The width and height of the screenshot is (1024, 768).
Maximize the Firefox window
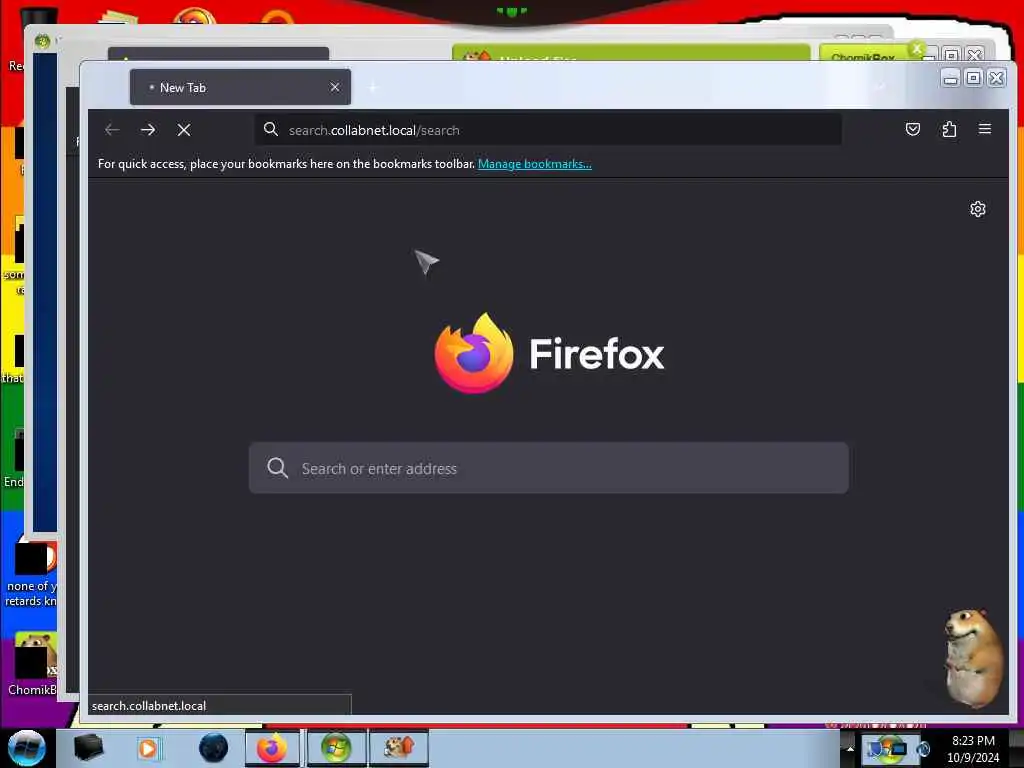click(x=973, y=78)
